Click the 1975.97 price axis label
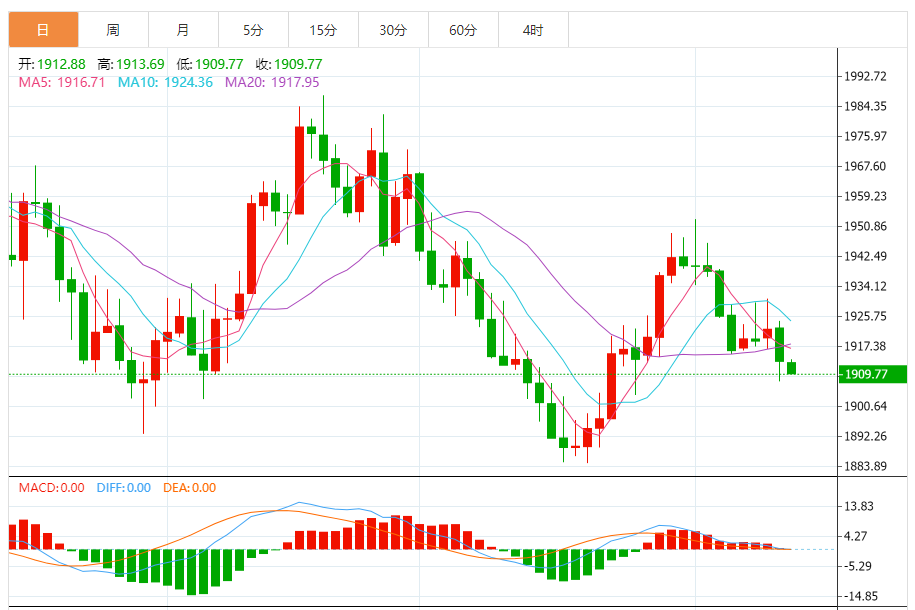The height and width of the screenshot is (610, 915). [x=865, y=136]
